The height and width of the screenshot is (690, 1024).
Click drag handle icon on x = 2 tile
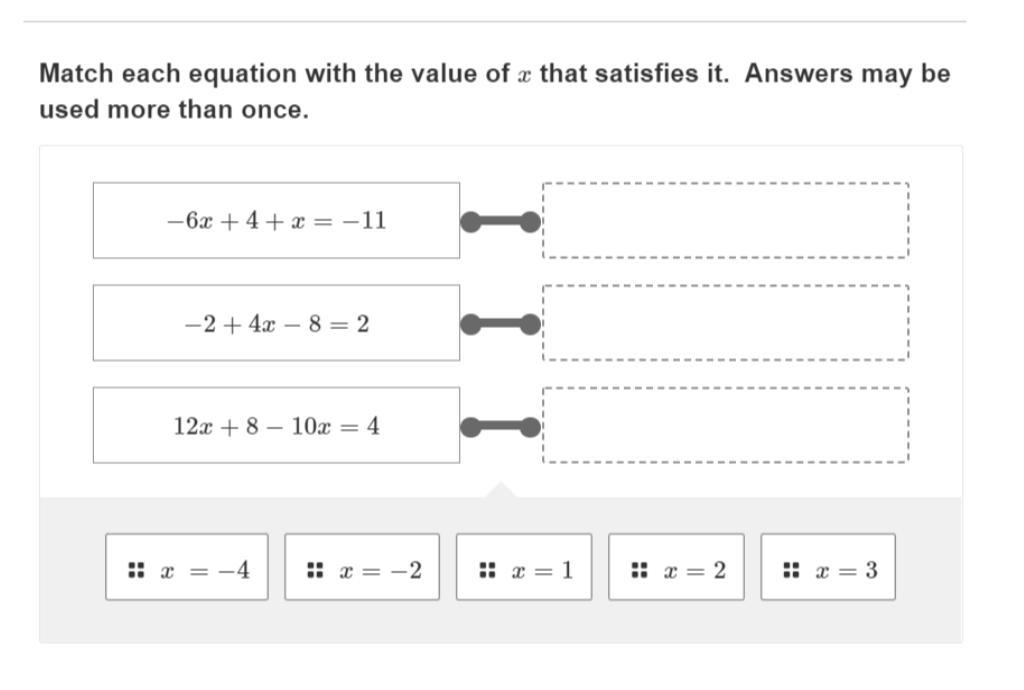click(639, 570)
